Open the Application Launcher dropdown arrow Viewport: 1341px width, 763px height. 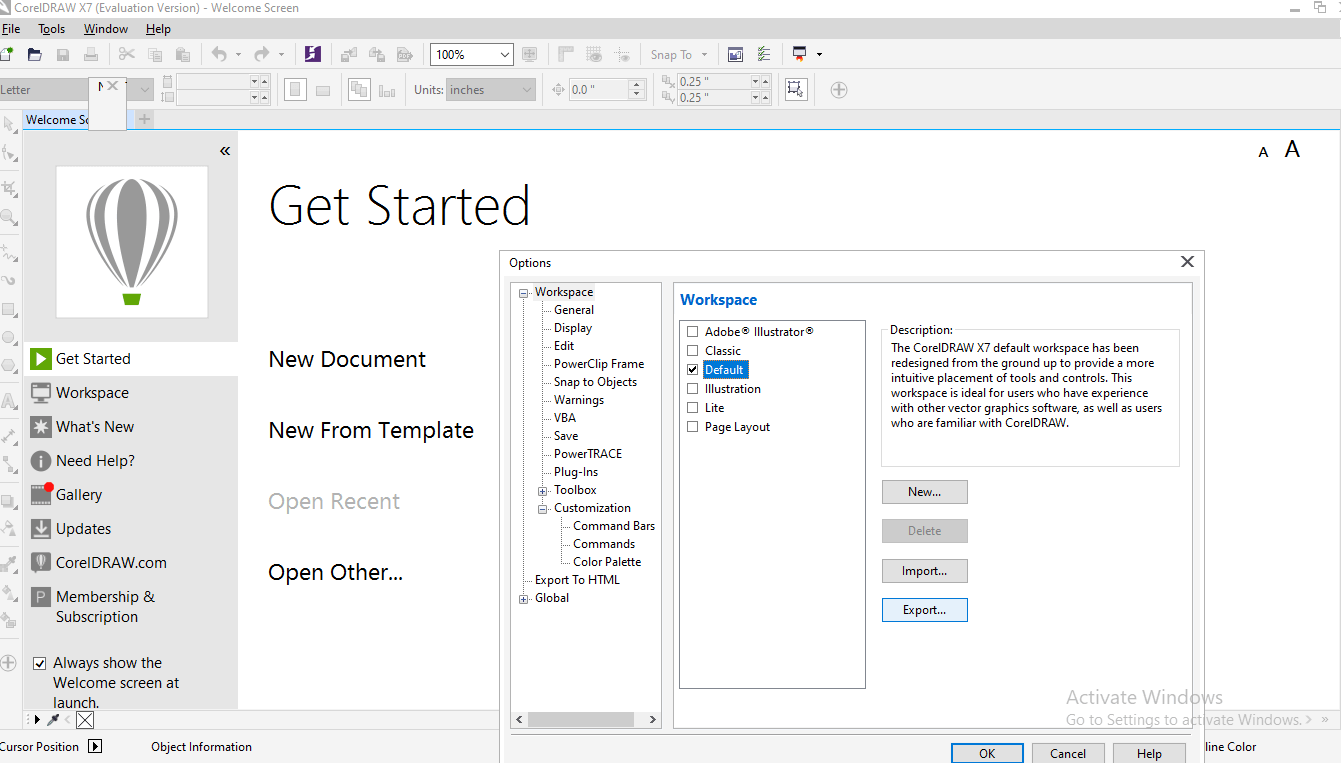pos(819,54)
